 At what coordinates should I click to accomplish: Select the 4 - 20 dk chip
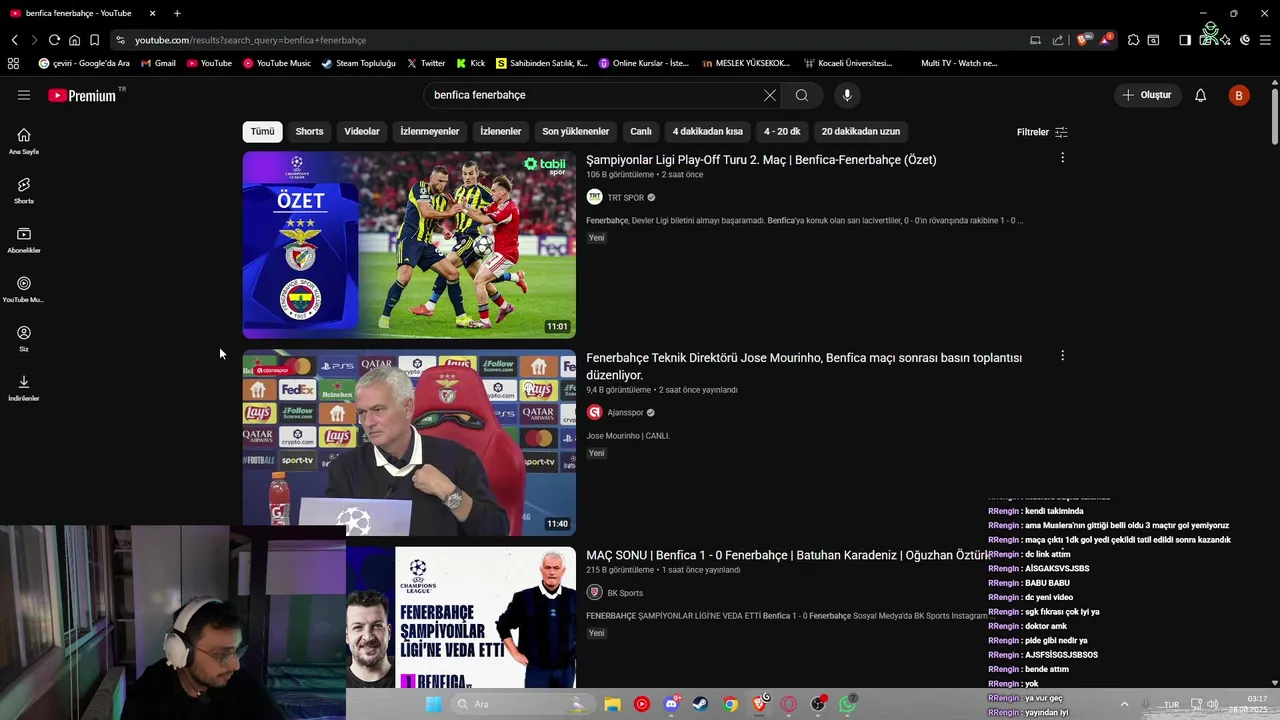tap(782, 131)
